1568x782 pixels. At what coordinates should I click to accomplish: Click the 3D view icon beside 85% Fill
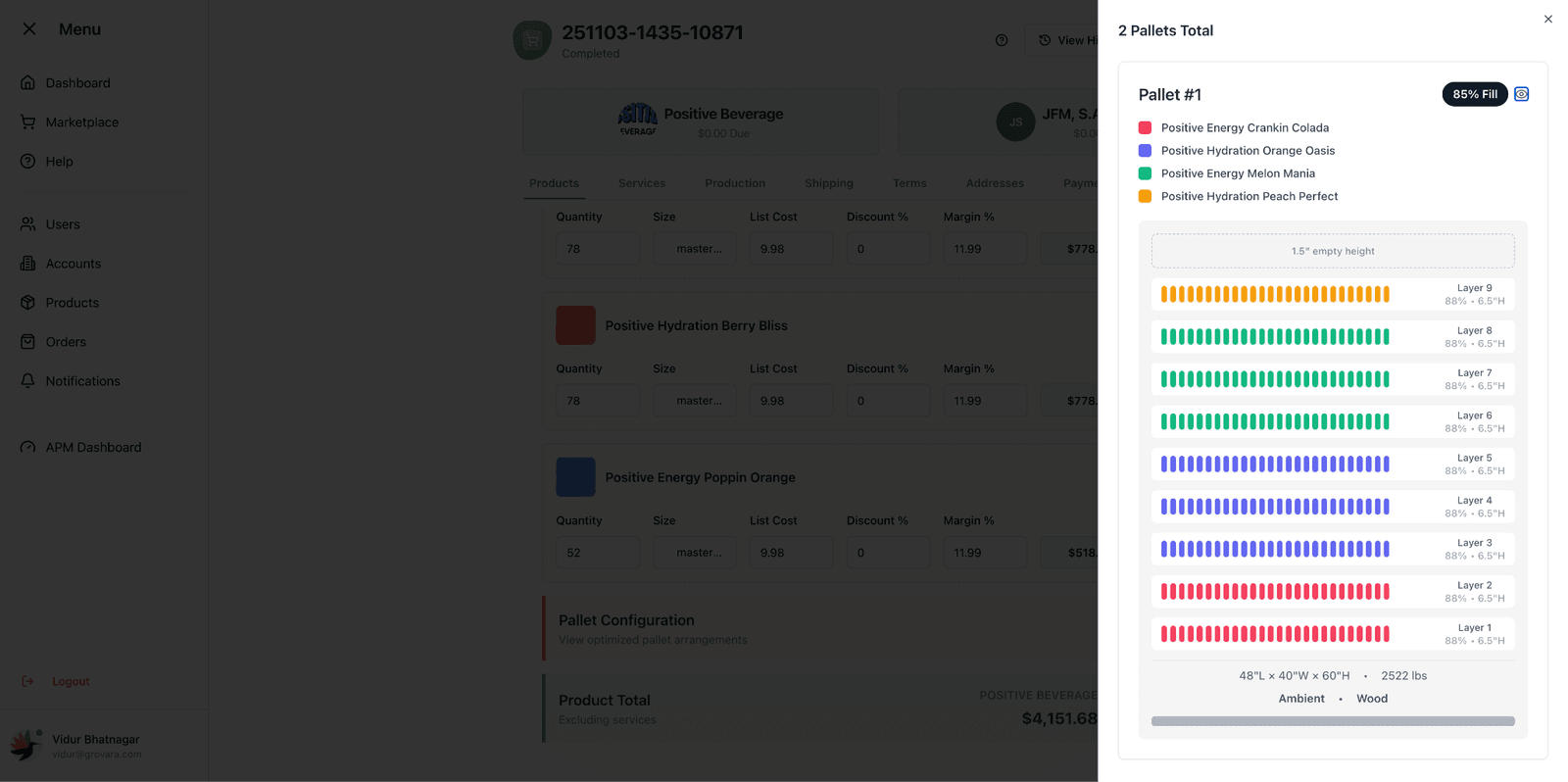(1521, 94)
